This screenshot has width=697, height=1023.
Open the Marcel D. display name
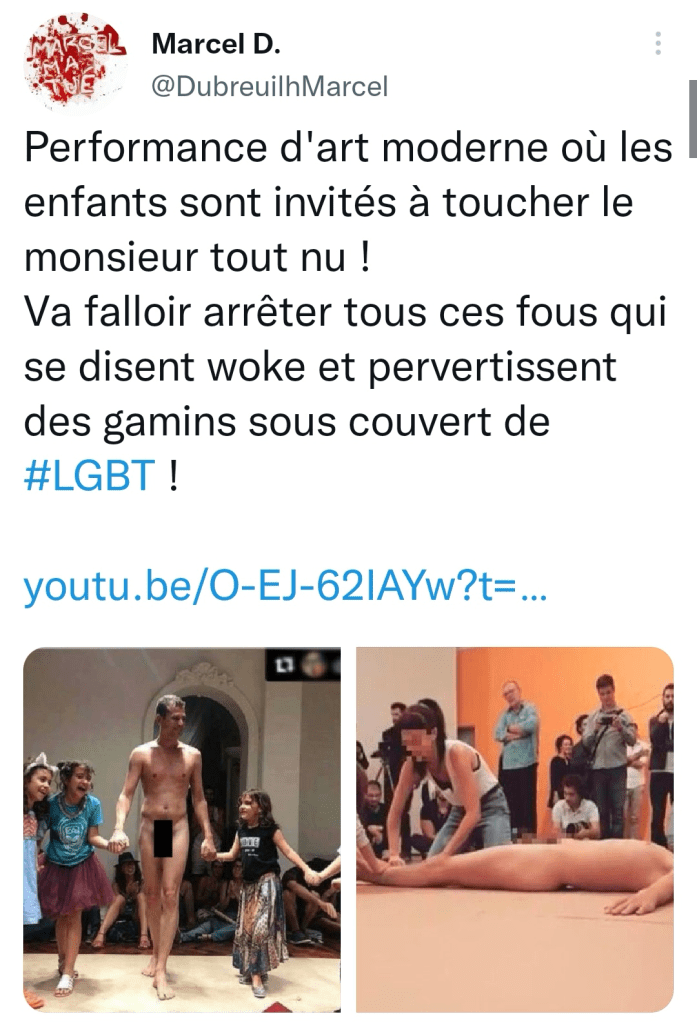216,44
